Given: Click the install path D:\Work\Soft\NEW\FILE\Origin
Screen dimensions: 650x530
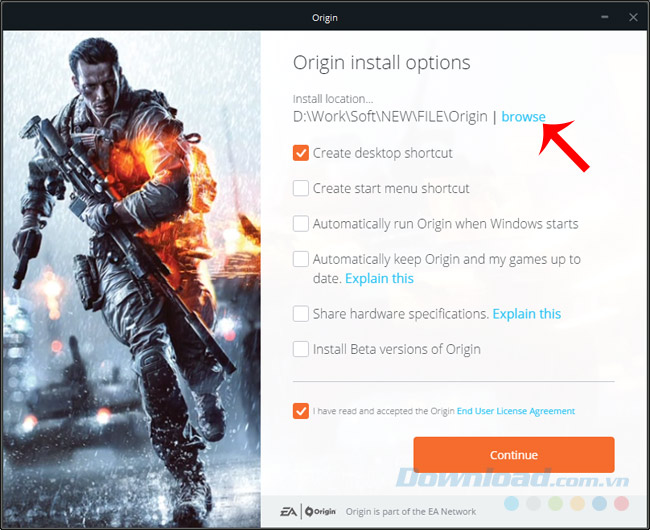Looking at the screenshot, I should click(390, 117).
